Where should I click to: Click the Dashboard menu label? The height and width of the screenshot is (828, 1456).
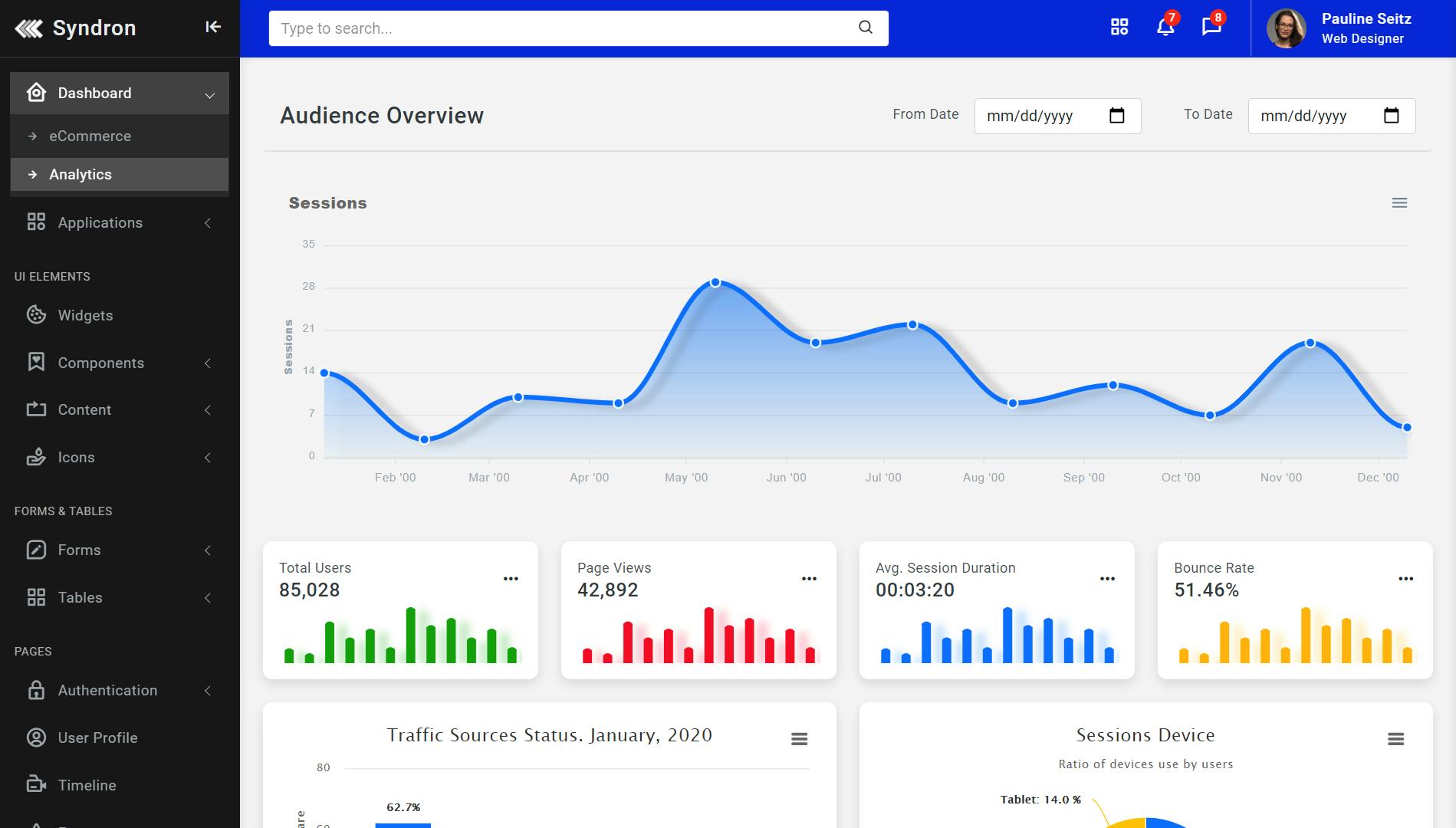click(x=94, y=93)
